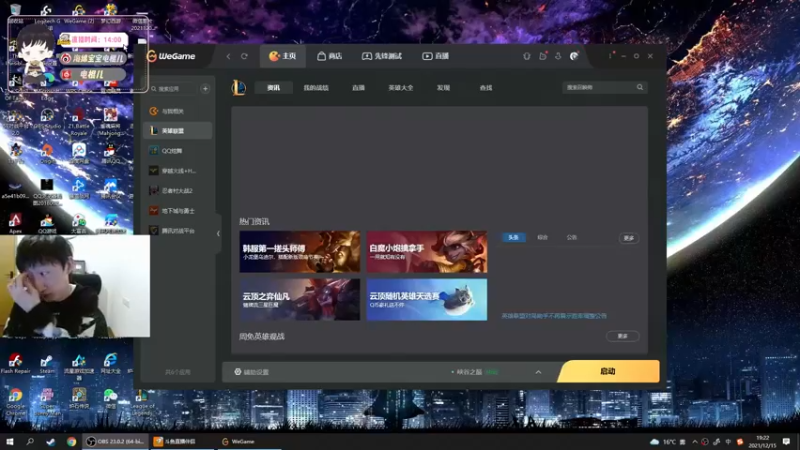Click 更多 beside 周免英雄观战
Screen dimensions: 800x450
(622, 336)
